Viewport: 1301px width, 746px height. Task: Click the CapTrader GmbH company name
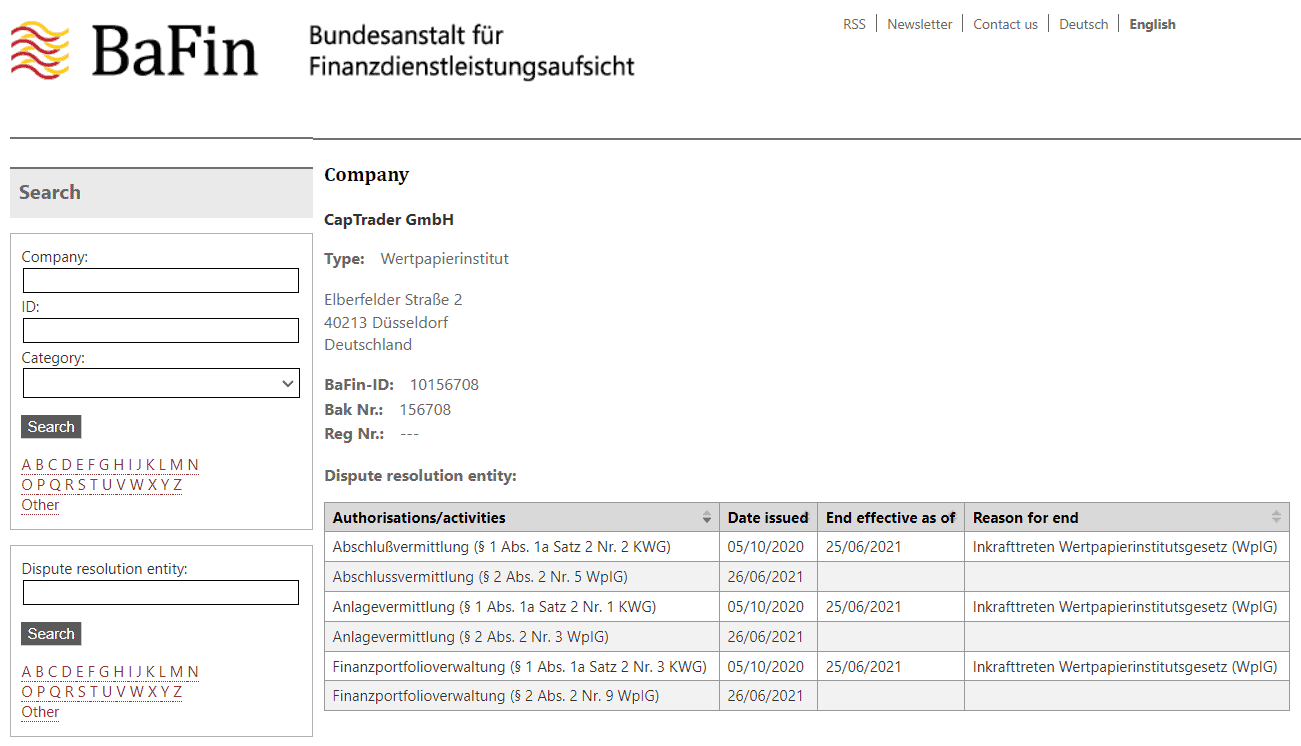389,219
